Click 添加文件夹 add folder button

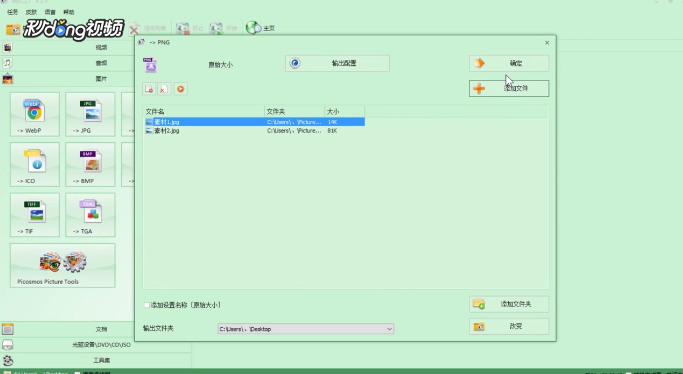[509, 304]
